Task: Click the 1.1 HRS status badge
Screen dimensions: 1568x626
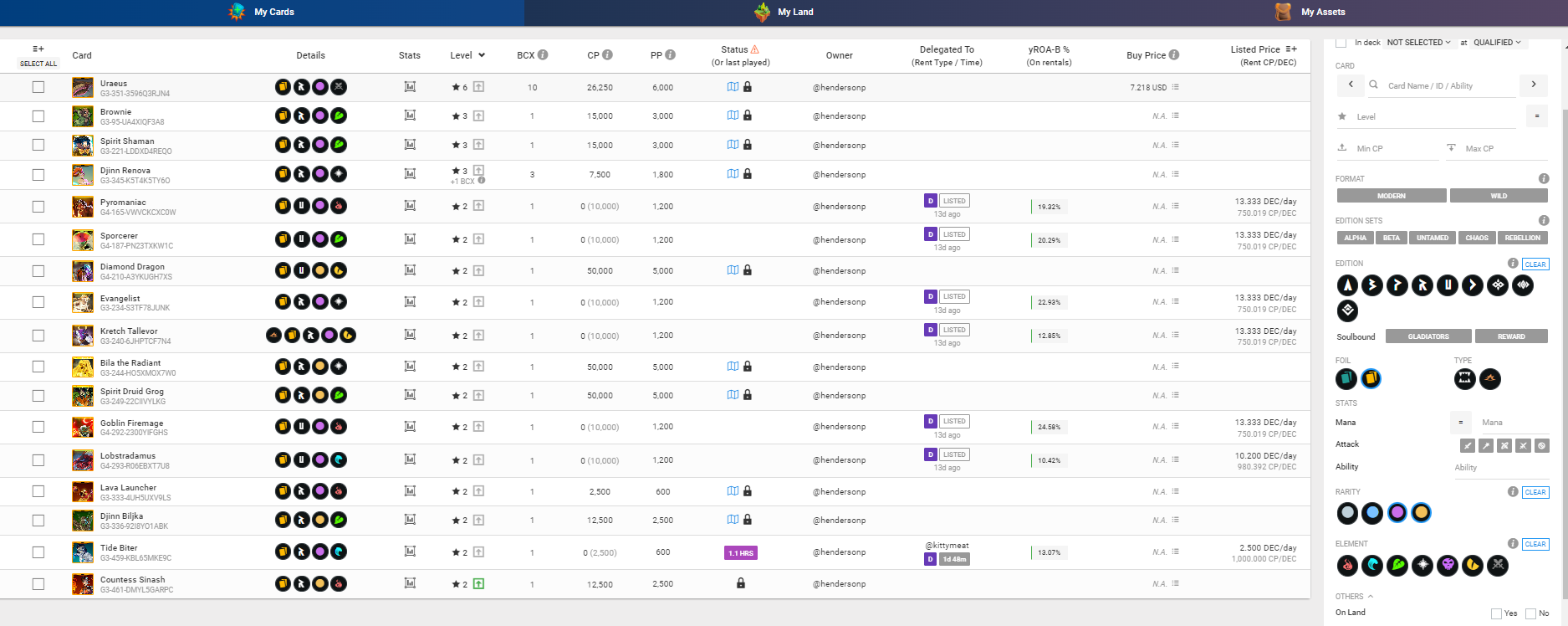Action: [741, 553]
